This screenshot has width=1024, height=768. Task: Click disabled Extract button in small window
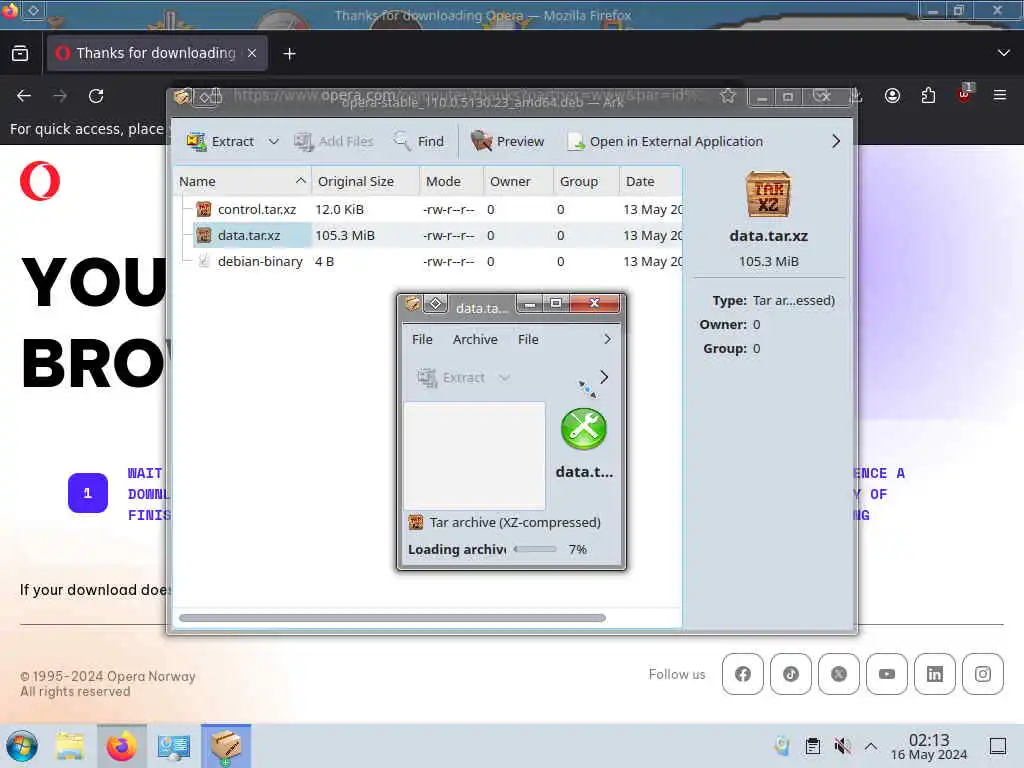click(452, 377)
